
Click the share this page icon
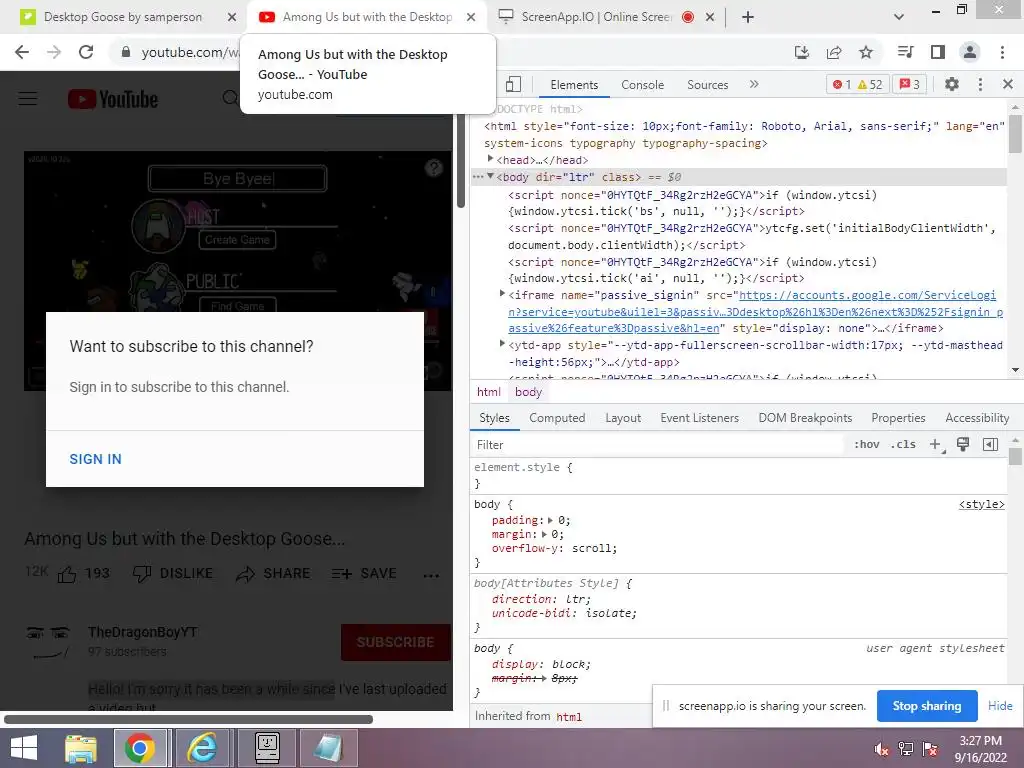pos(834,52)
